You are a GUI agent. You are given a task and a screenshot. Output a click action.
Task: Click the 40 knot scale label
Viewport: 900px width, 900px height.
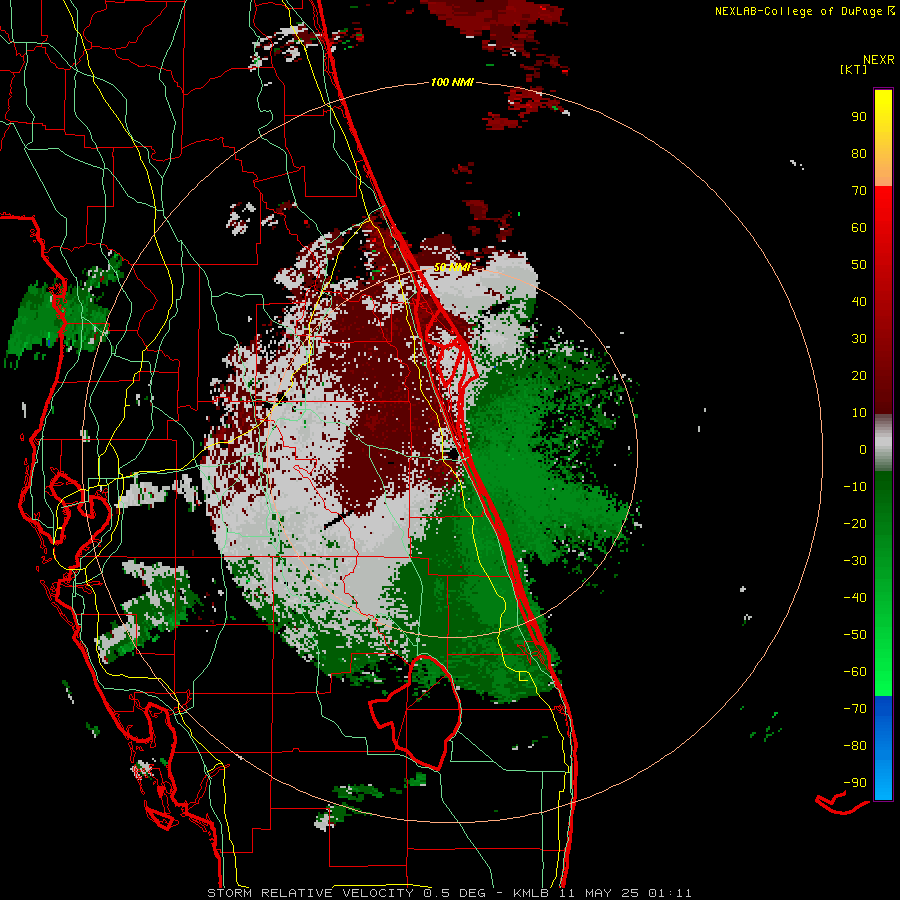(859, 301)
